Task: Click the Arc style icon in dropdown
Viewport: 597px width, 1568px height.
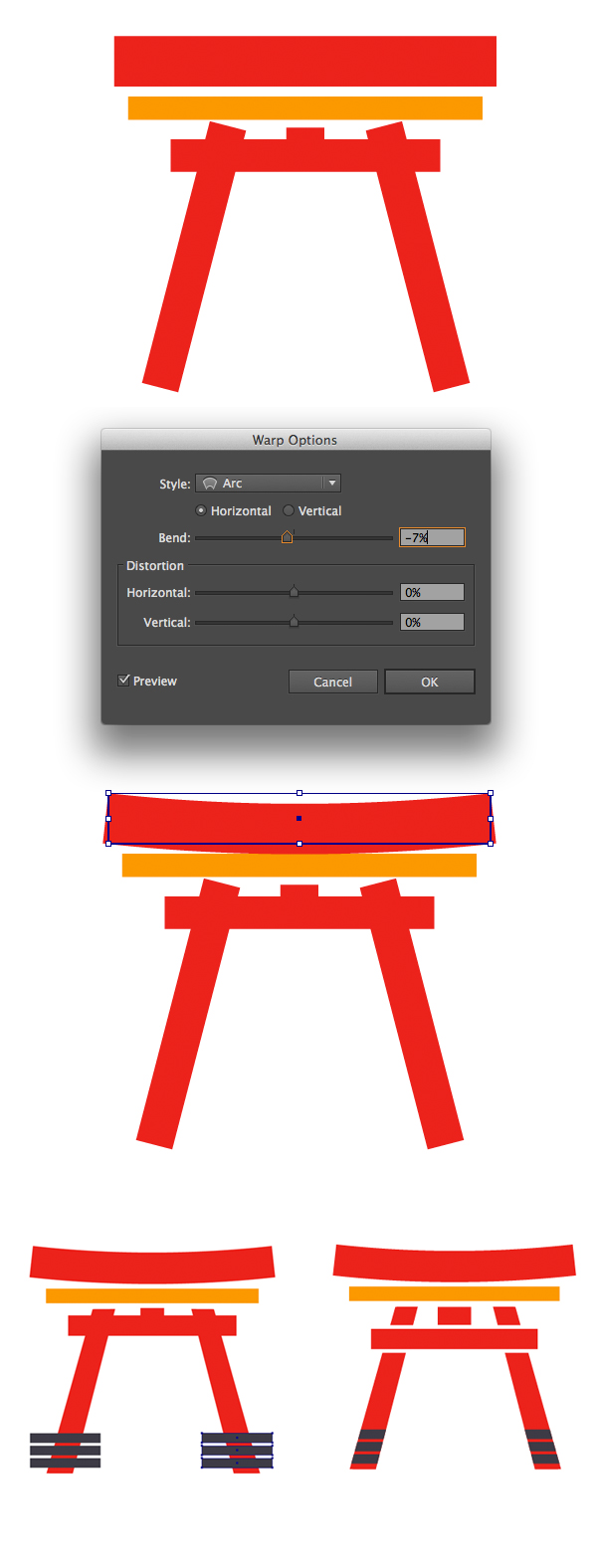Action: [x=210, y=484]
